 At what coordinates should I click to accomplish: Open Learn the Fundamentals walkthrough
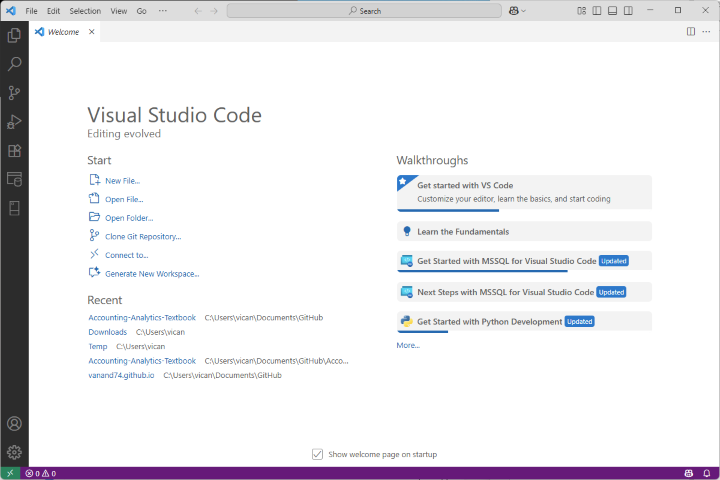(524, 232)
